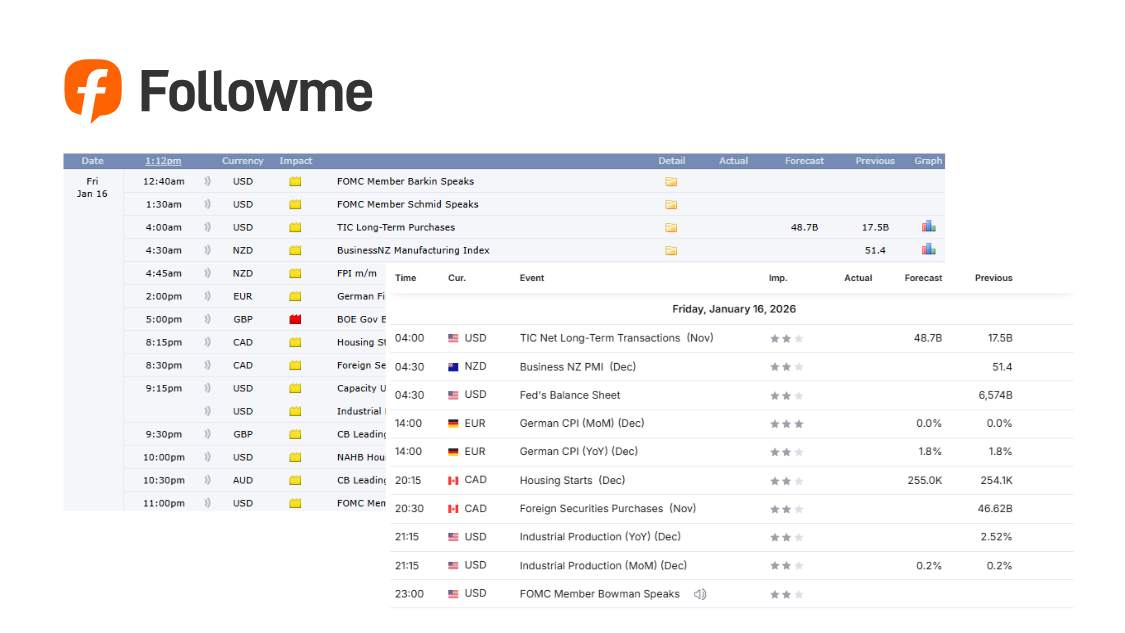Click US flag on FOMC Member Bowman Speaks row
The width and height of the screenshot is (1125, 633).
coord(453,594)
